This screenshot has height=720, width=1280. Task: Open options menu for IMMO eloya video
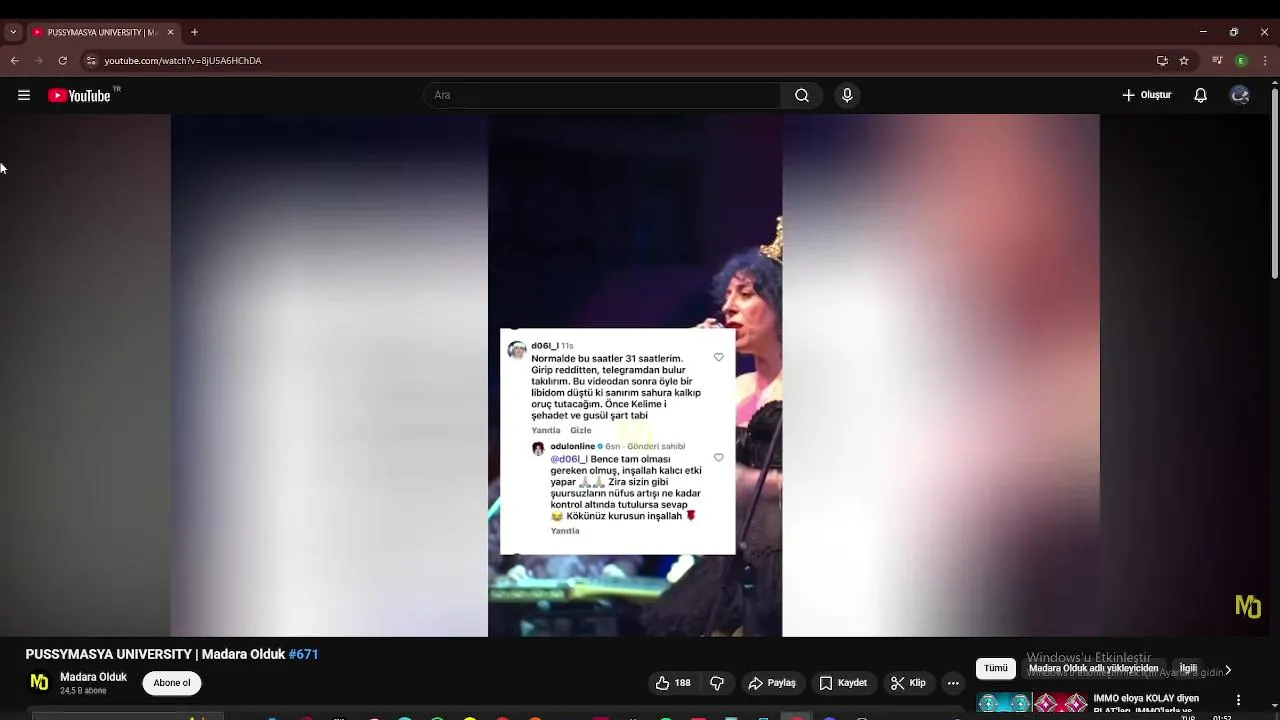coord(1238,700)
